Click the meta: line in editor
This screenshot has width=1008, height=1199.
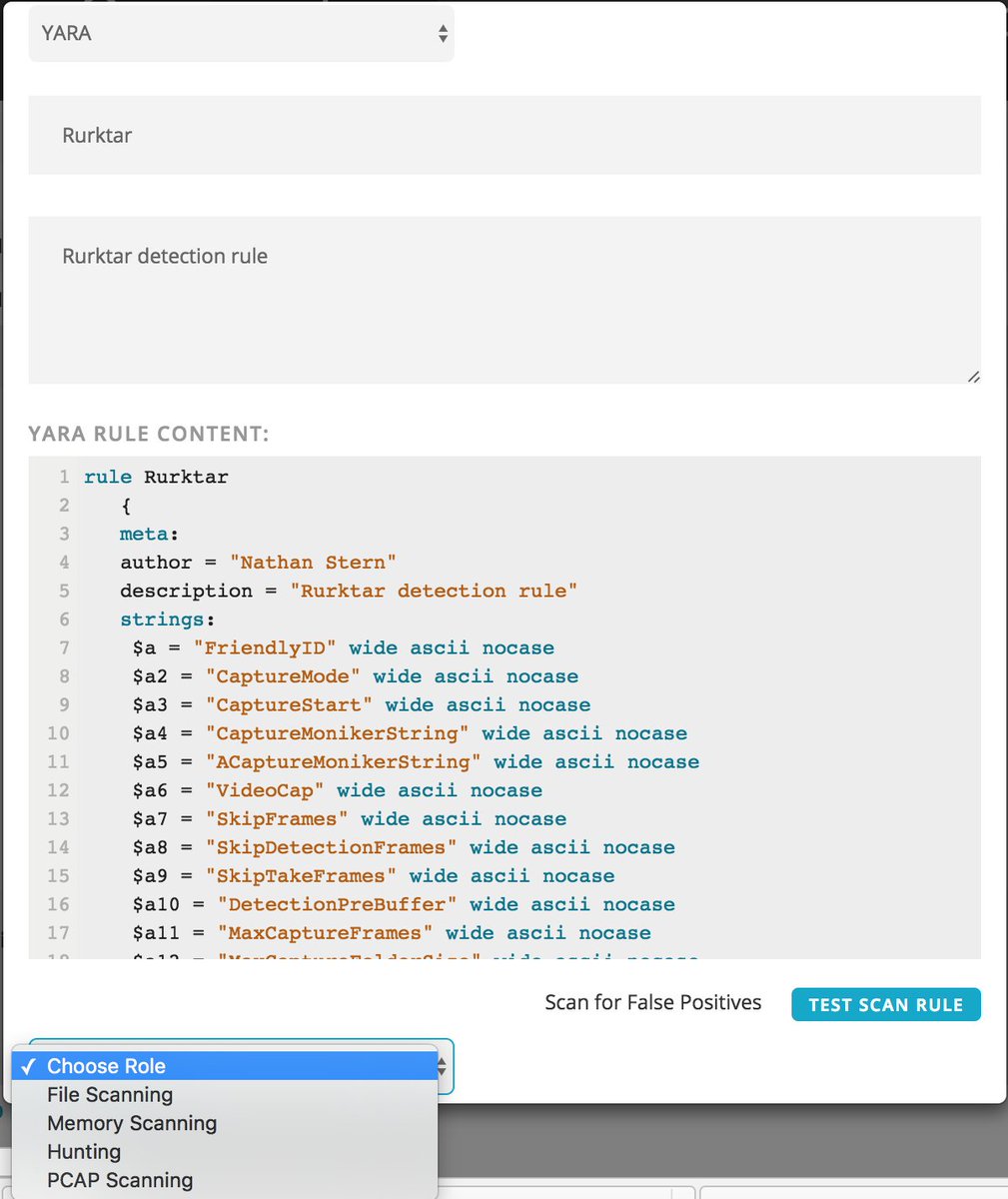click(150, 534)
